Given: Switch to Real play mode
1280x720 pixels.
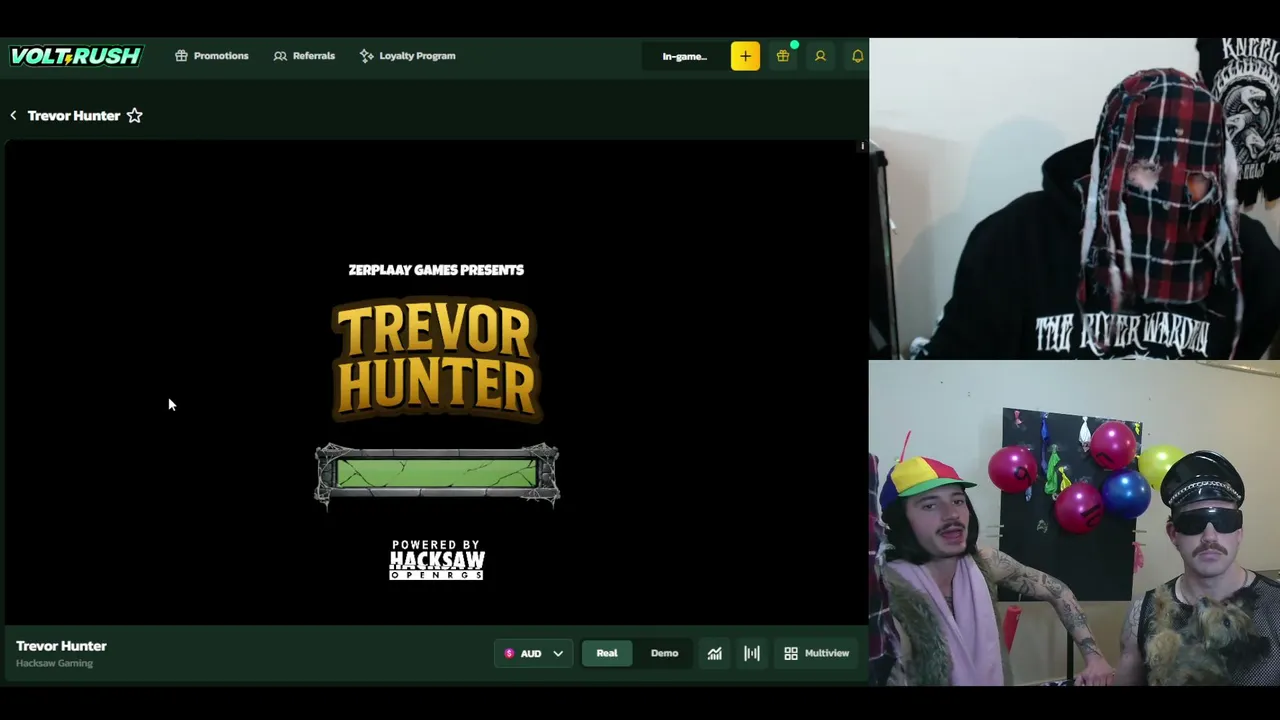Looking at the screenshot, I should coord(607,653).
